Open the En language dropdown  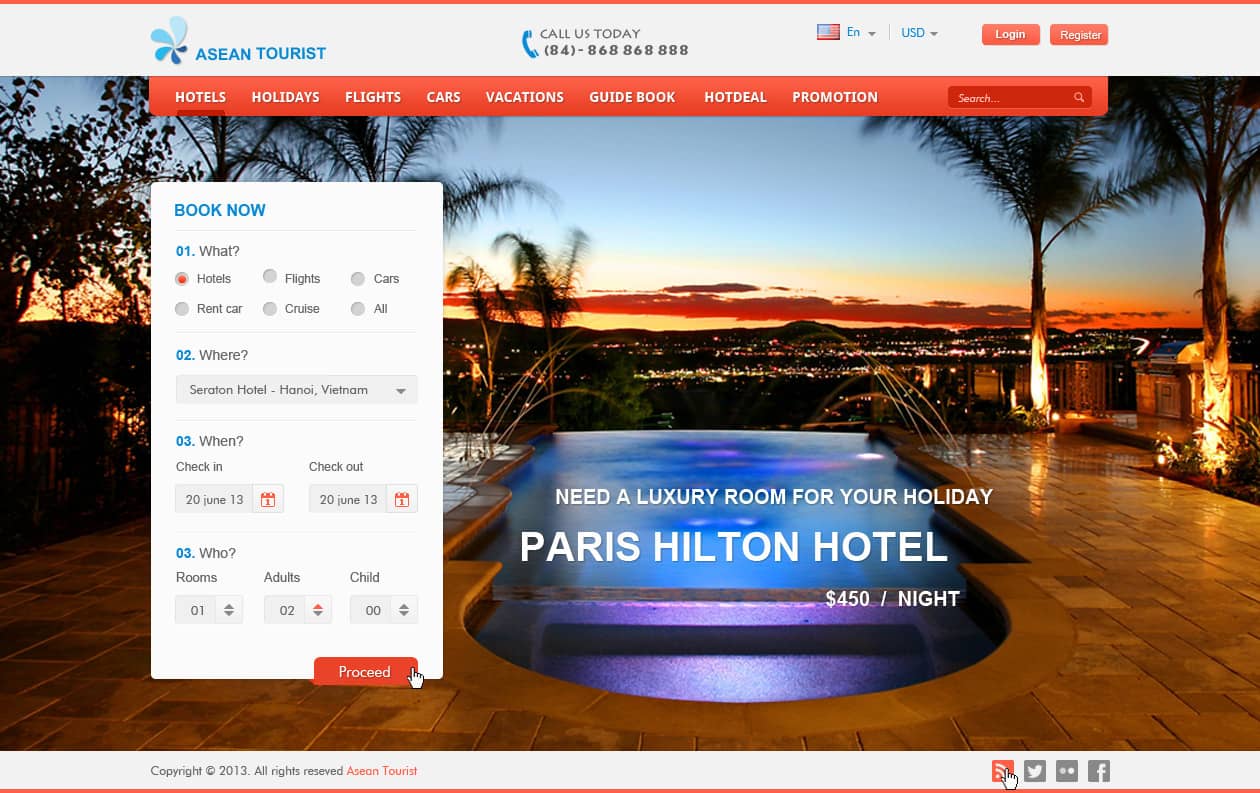pyautogui.click(x=861, y=33)
